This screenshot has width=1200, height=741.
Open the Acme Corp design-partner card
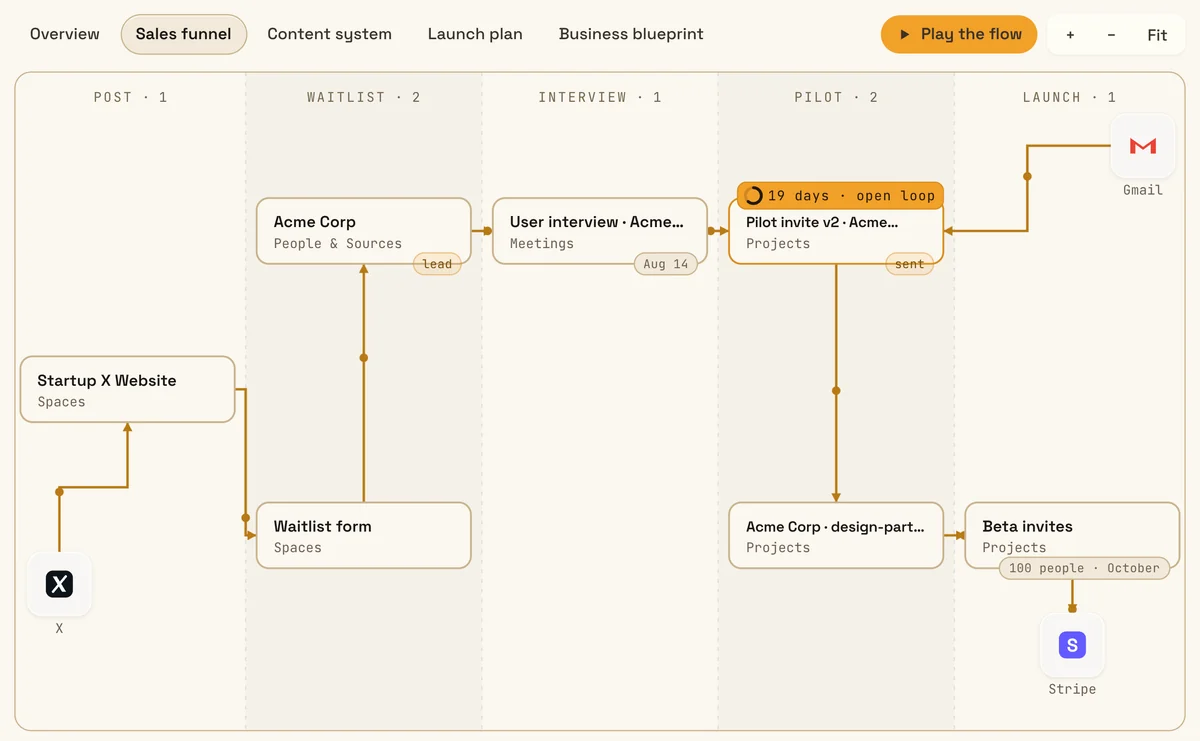coord(836,536)
